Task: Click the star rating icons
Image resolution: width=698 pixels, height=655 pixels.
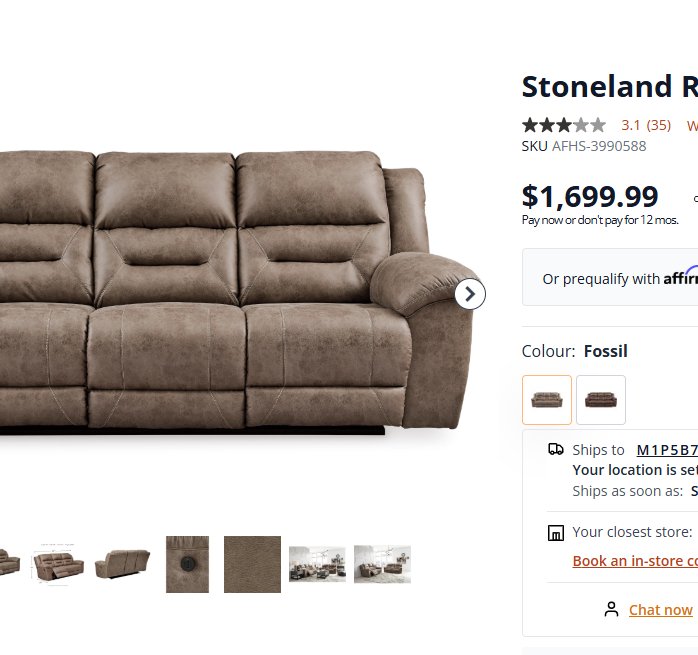Action: pos(564,125)
